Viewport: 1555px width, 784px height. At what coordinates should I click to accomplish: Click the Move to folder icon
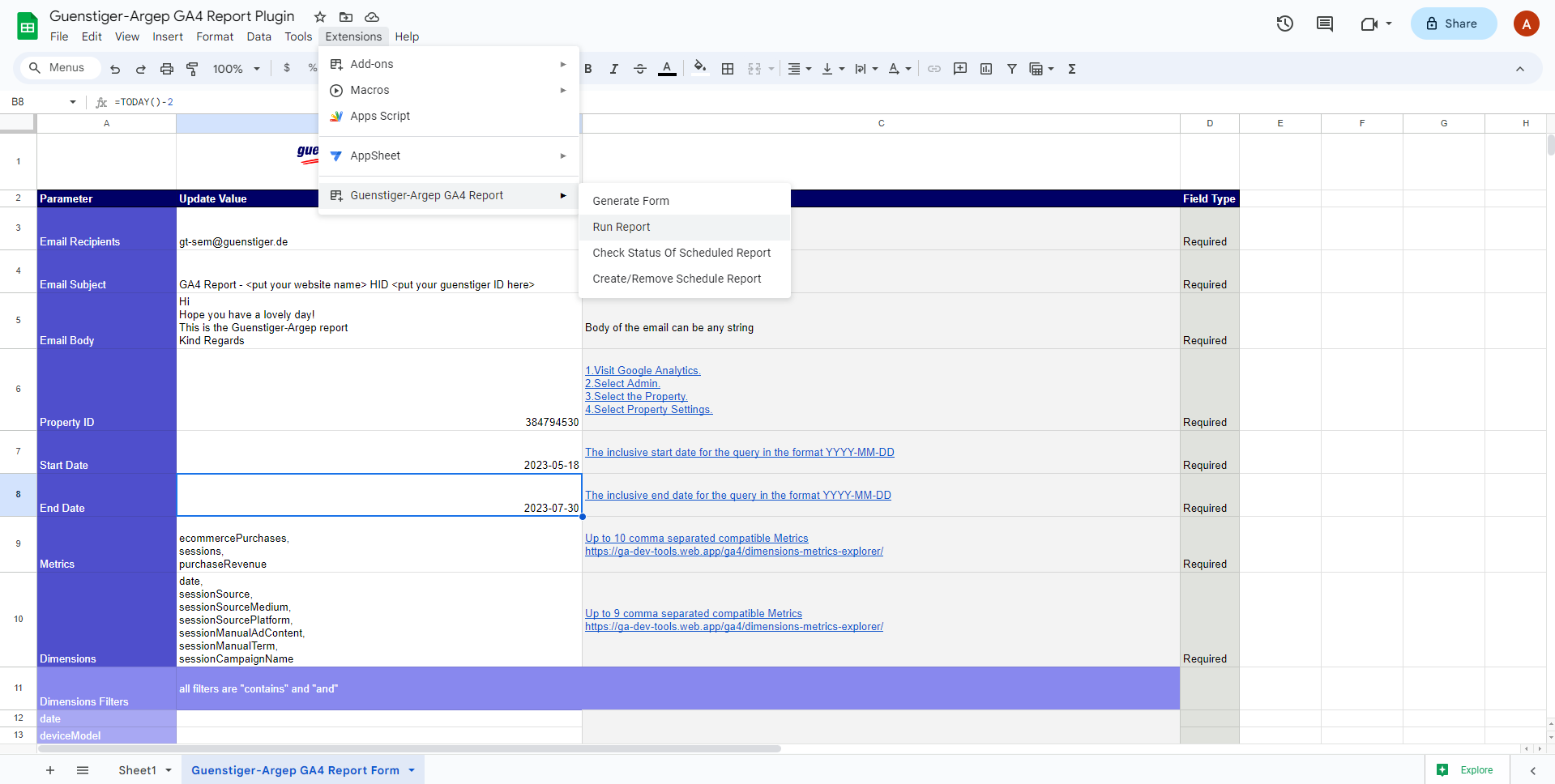pyautogui.click(x=346, y=17)
